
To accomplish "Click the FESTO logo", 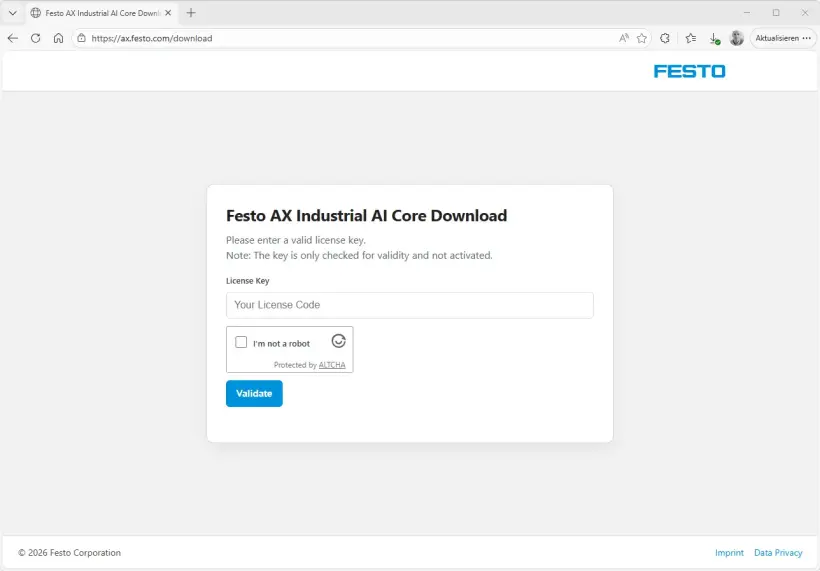I will coord(689,71).
